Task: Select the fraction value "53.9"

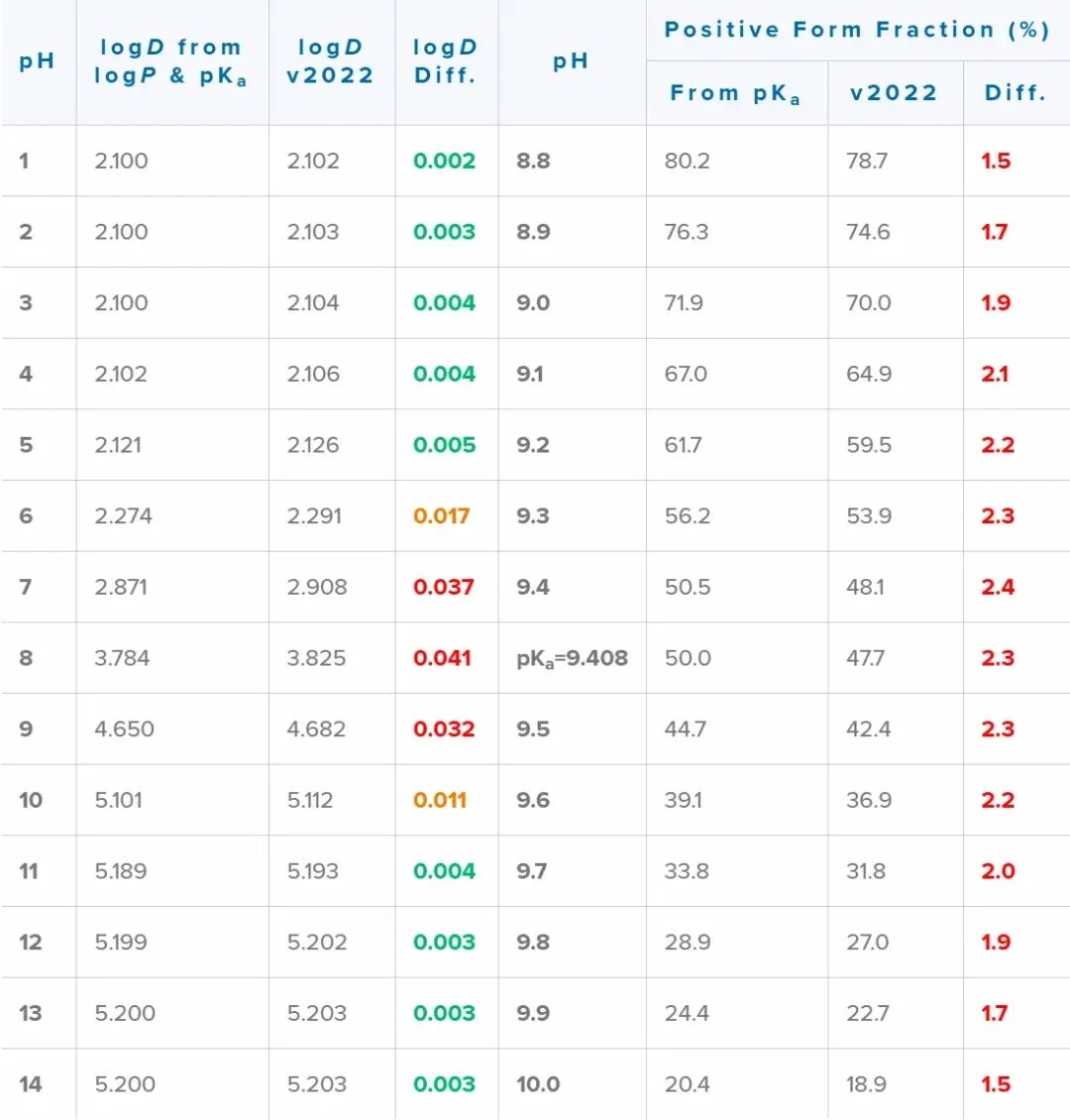Action: 870,515
